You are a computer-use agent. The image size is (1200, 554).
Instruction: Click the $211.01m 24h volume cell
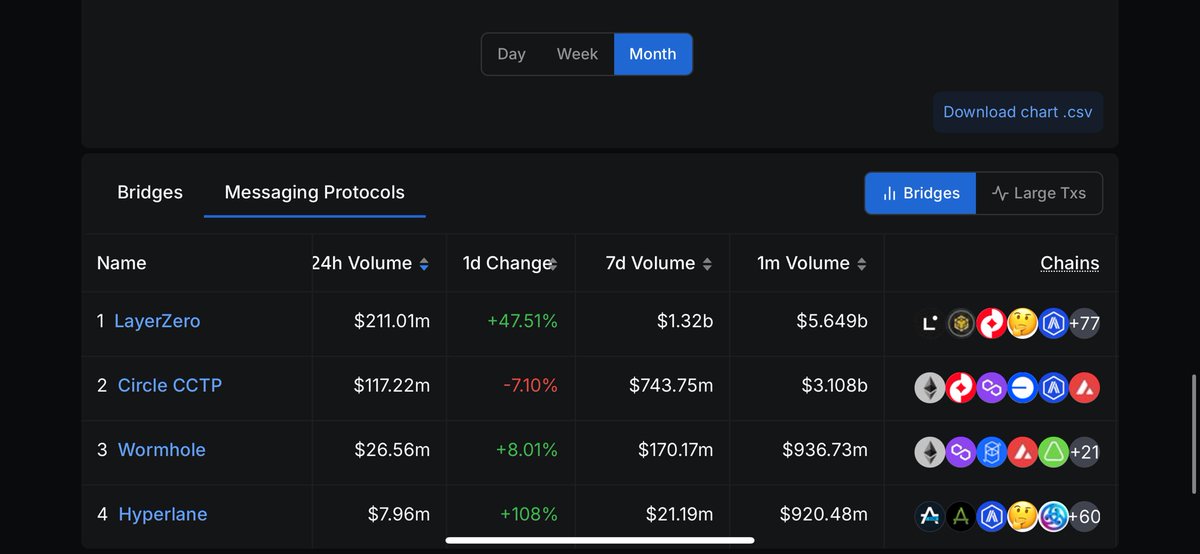392,321
